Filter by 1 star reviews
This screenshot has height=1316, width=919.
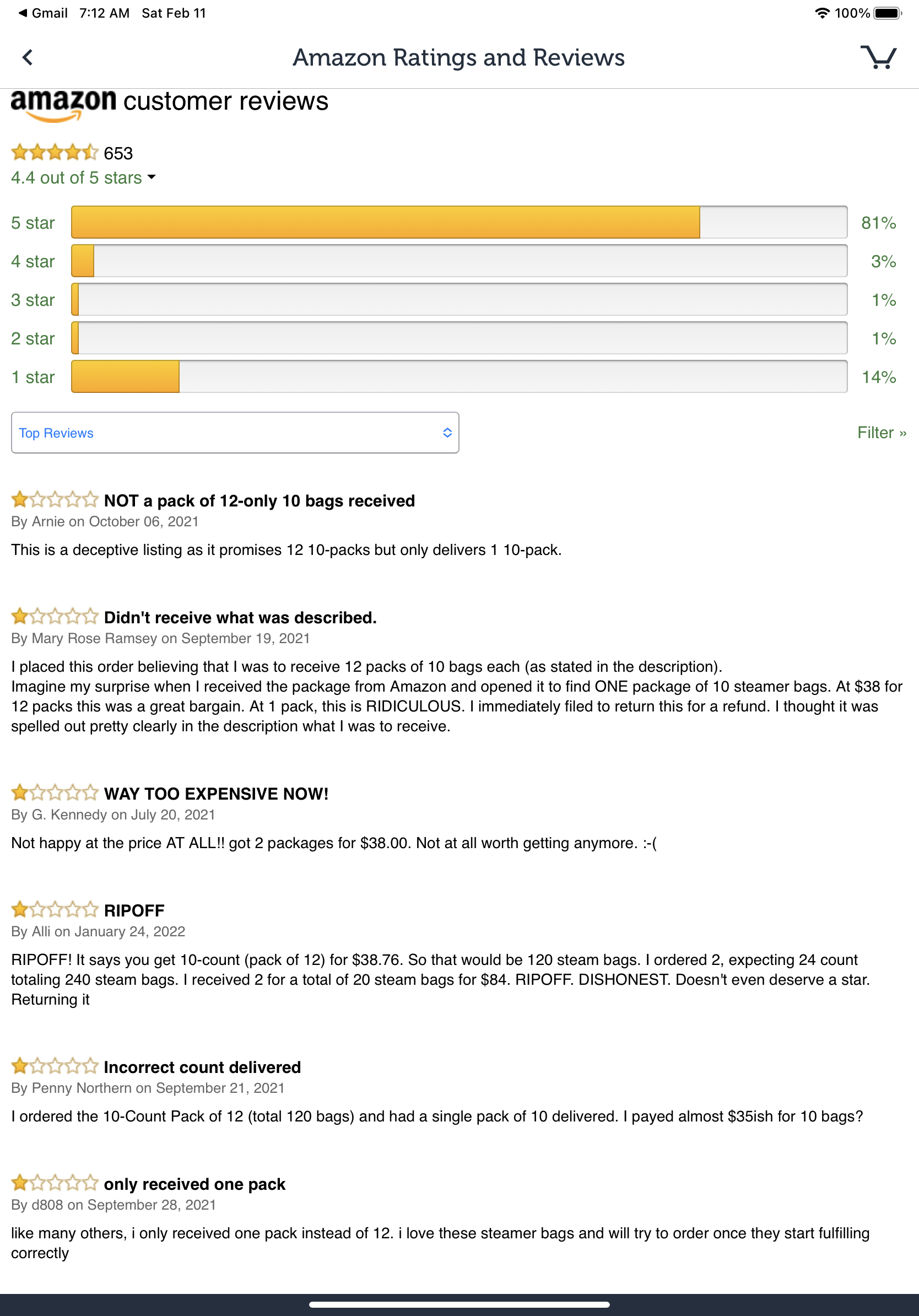click(33, 377)
